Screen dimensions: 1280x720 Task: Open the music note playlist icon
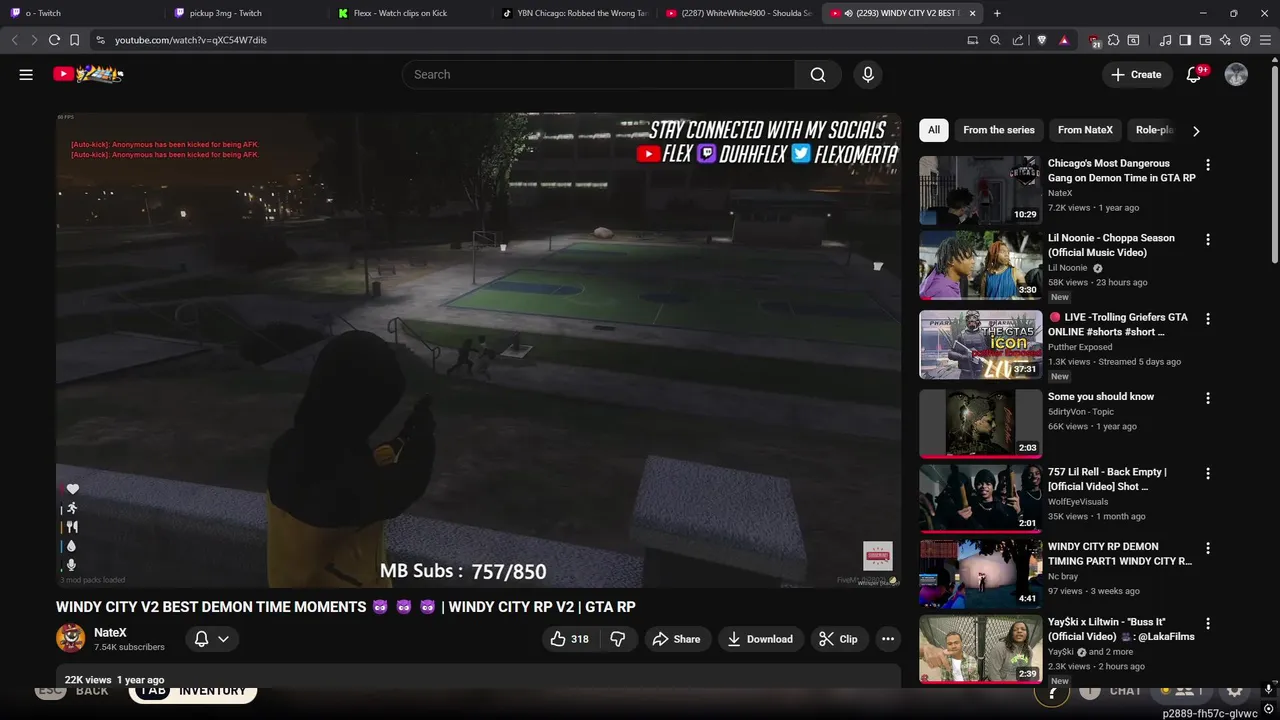pos(1165,40)
